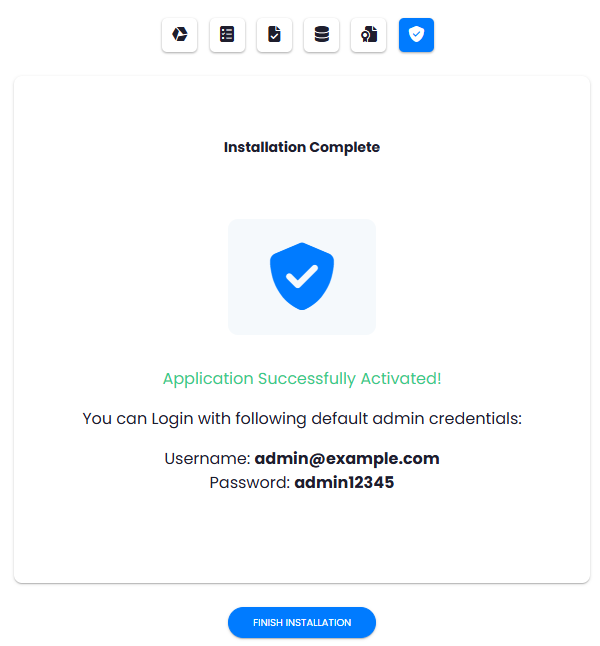Click the Installation Complete heading
The image size is (600, 646).
(x=302, y=147)
